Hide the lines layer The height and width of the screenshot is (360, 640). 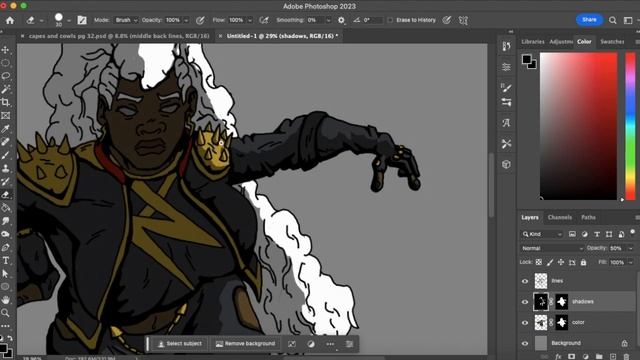[525, 281]
